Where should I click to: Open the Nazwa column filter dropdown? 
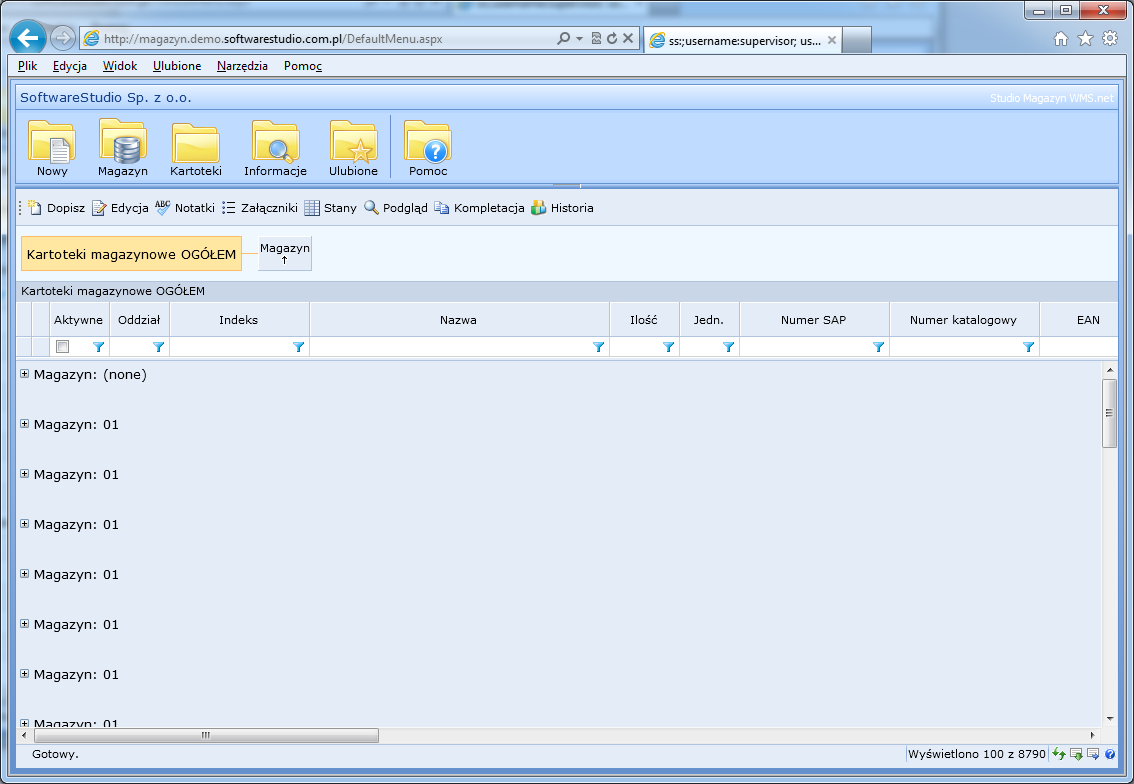coord(598,347)
